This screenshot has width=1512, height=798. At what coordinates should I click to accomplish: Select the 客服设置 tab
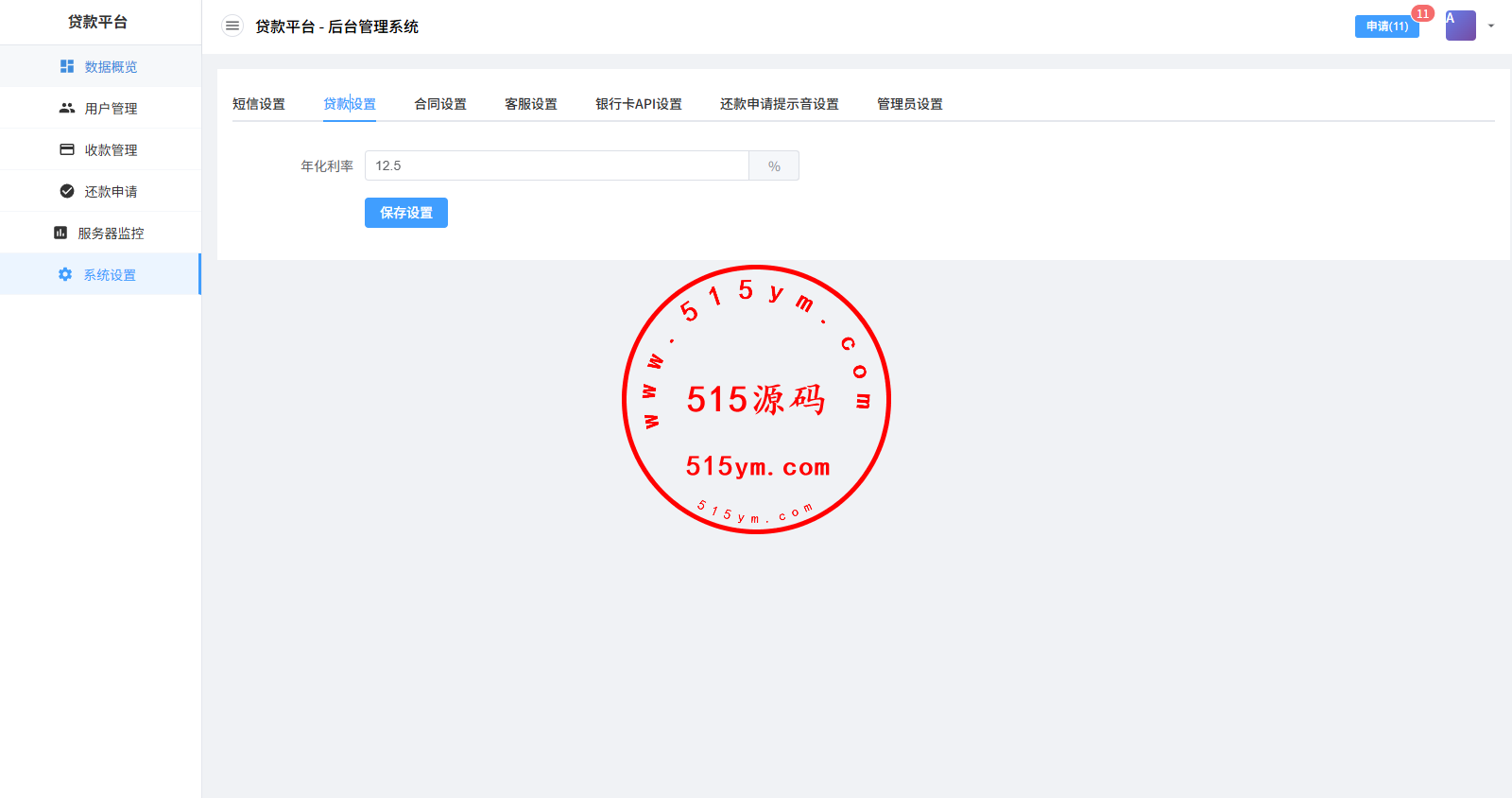tap(531, 104)
